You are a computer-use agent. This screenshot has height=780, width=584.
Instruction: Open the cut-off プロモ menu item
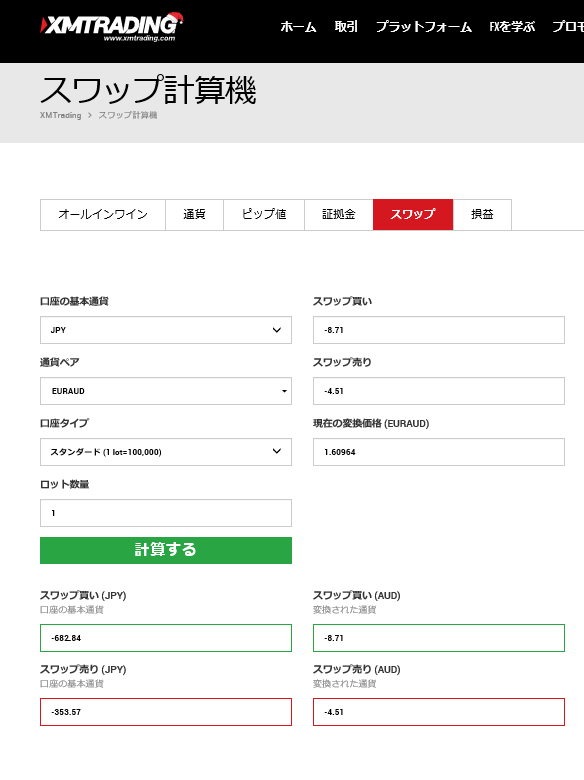click(x=568, y=27)
